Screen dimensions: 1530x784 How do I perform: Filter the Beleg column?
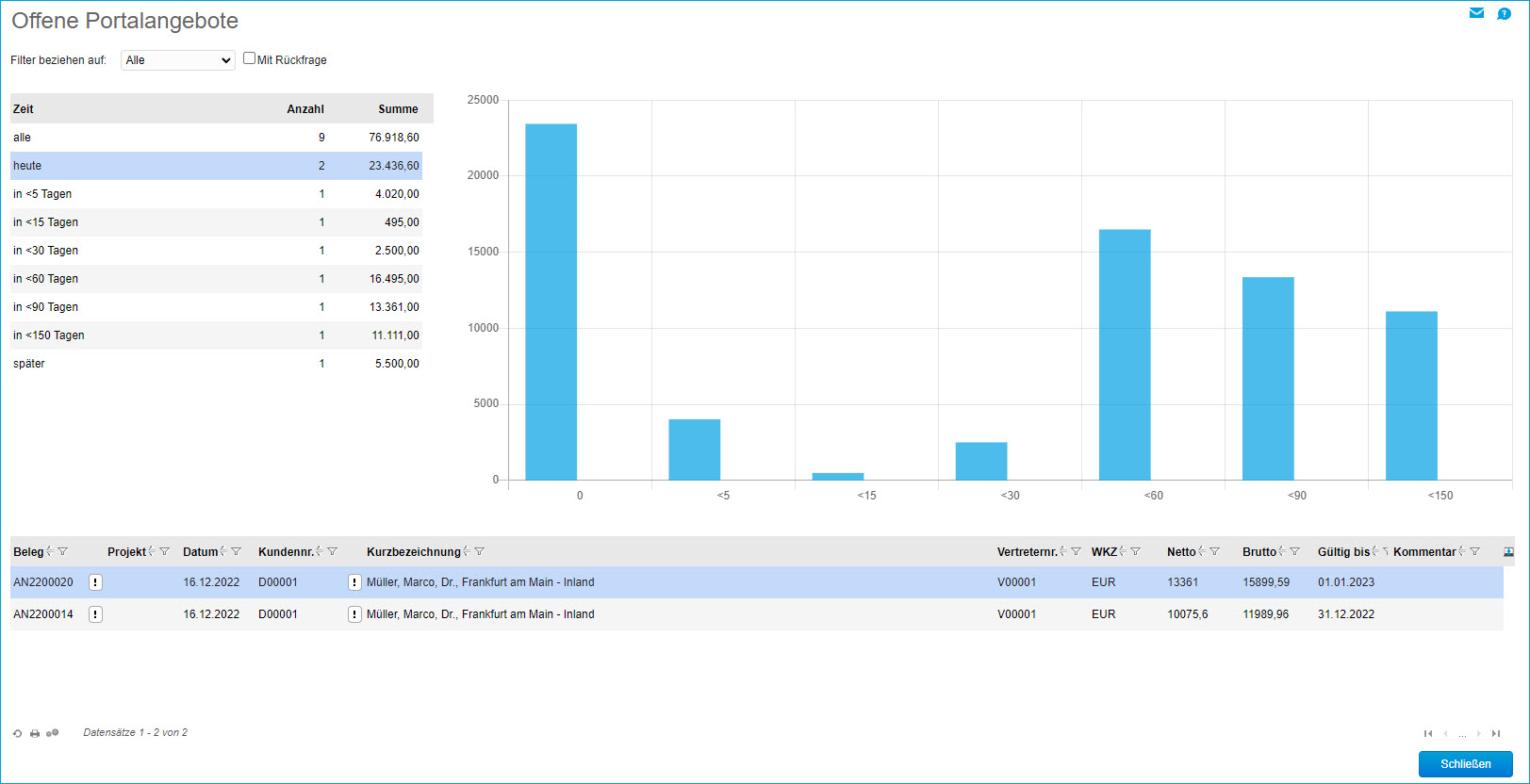(x=62, y=551)
